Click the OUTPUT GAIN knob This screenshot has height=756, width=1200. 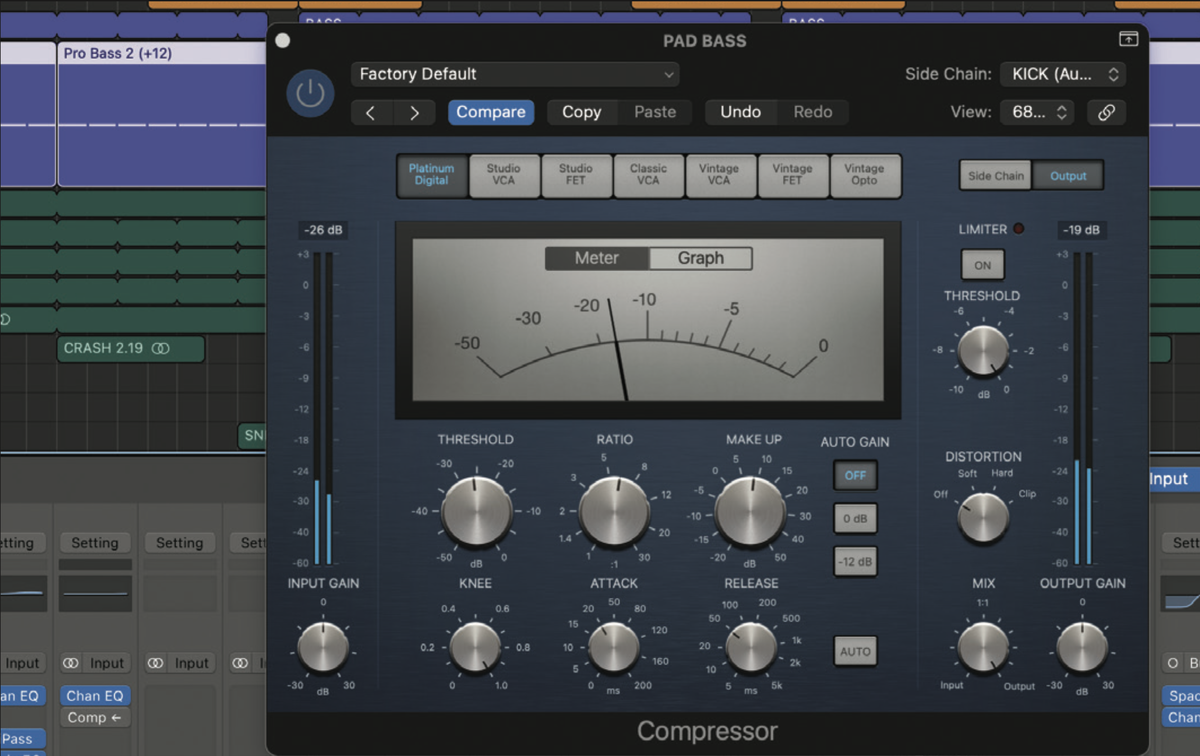pos(1082,647)
